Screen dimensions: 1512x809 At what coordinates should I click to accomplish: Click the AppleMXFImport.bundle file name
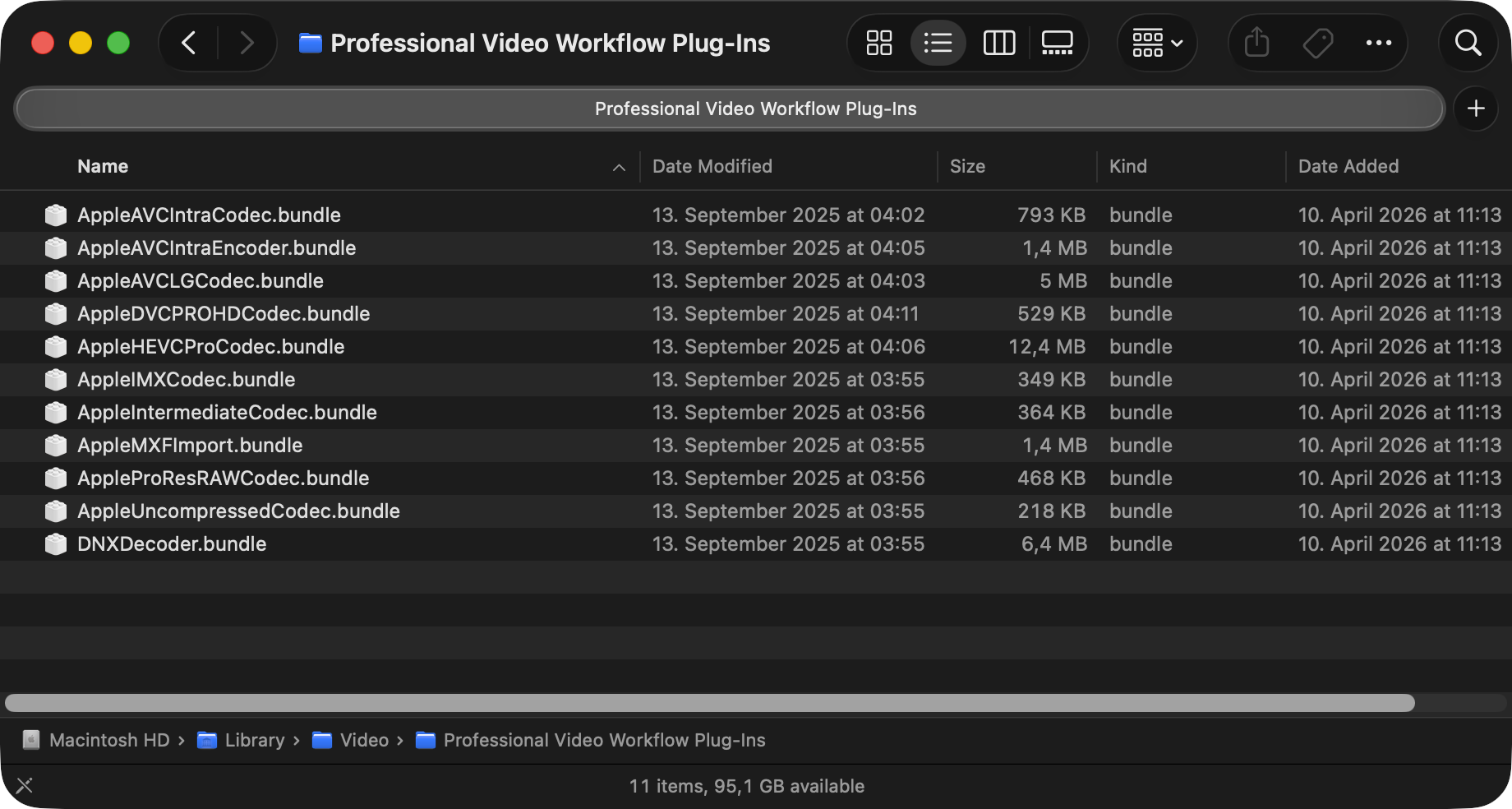[x=190, y=446]
